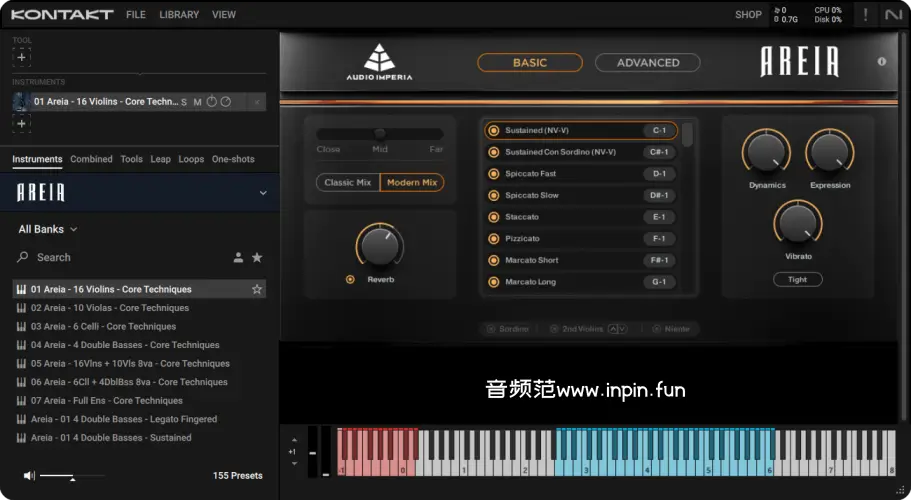Click the Audio Imperia logo
The height and width of the screenshot is (500, 911).
[379, 62]
